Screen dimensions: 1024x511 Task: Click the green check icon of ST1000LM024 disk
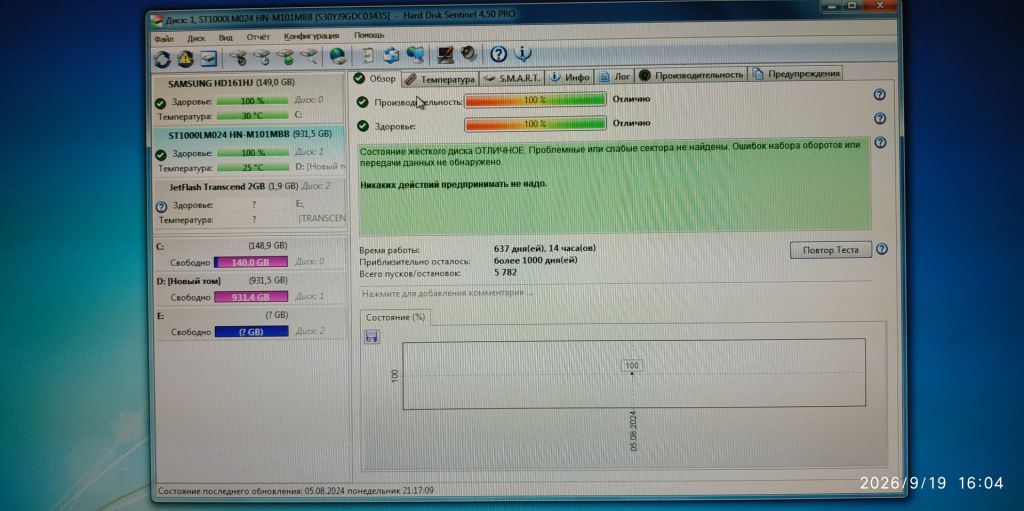click(161, 155)
